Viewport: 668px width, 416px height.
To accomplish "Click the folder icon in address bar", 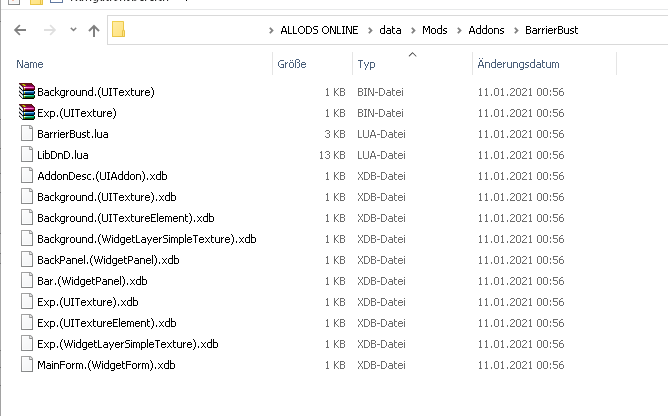I will click(x=119, y=30).
